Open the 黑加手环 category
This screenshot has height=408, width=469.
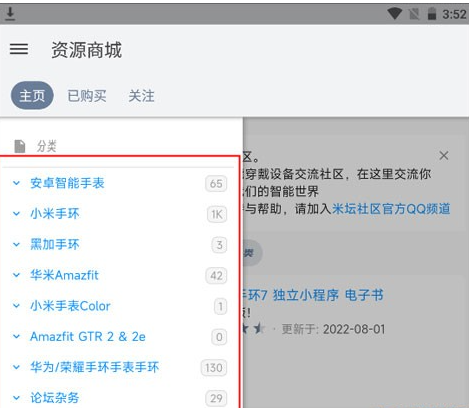(x=55, y=244)
